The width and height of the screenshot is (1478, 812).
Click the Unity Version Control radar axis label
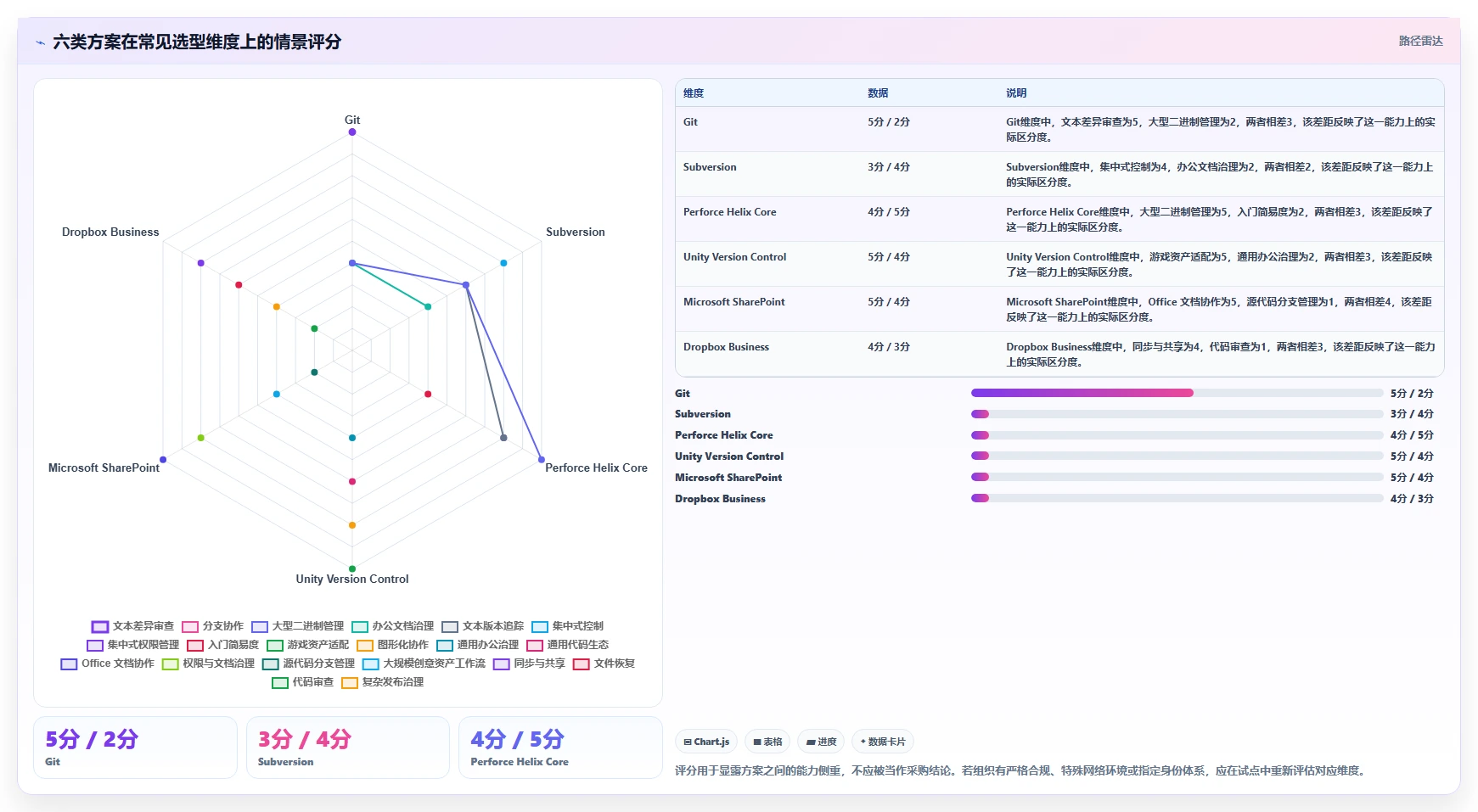pos(352,579)
